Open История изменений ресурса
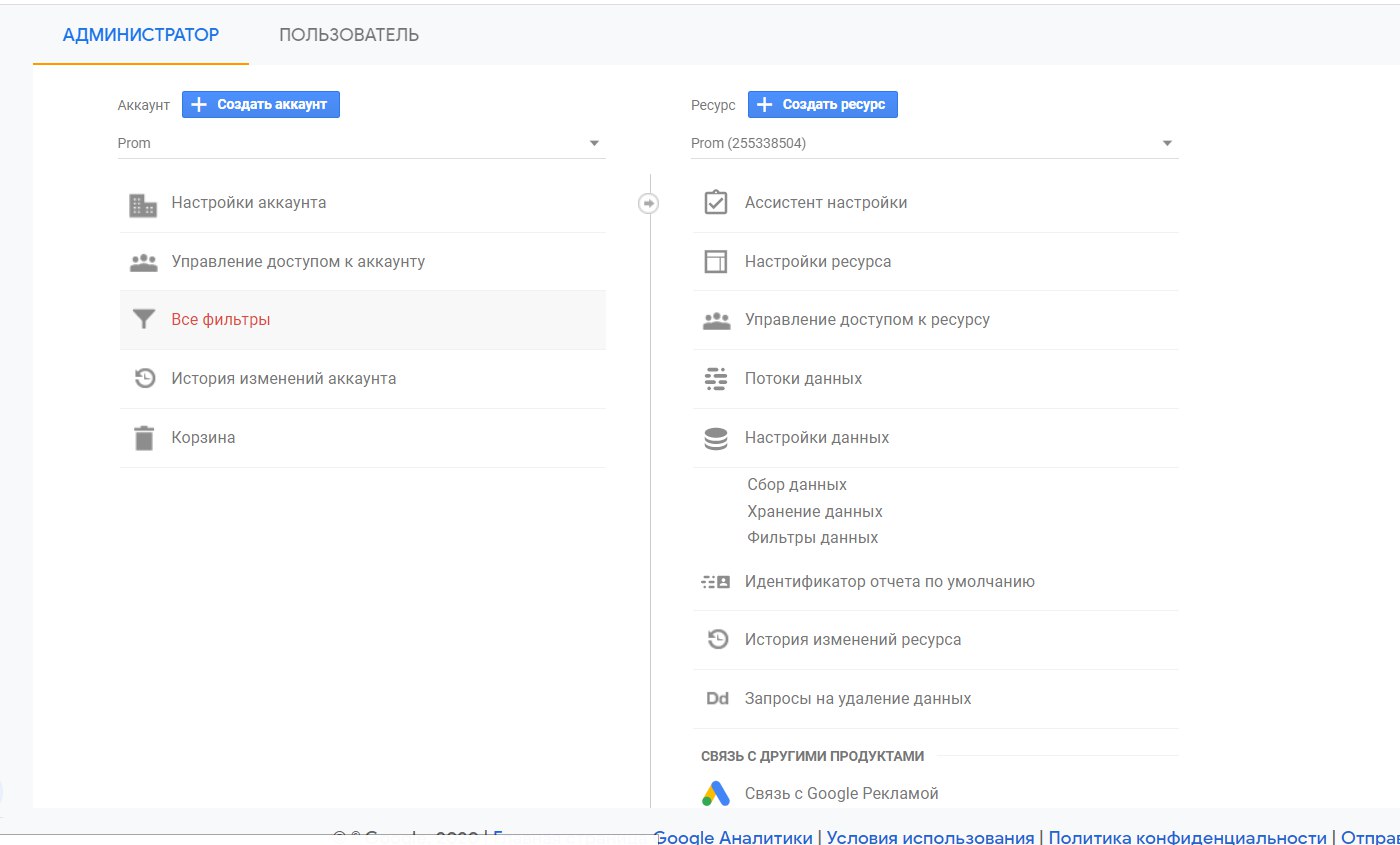The image size is (1400, 845). tap(935, 639)
